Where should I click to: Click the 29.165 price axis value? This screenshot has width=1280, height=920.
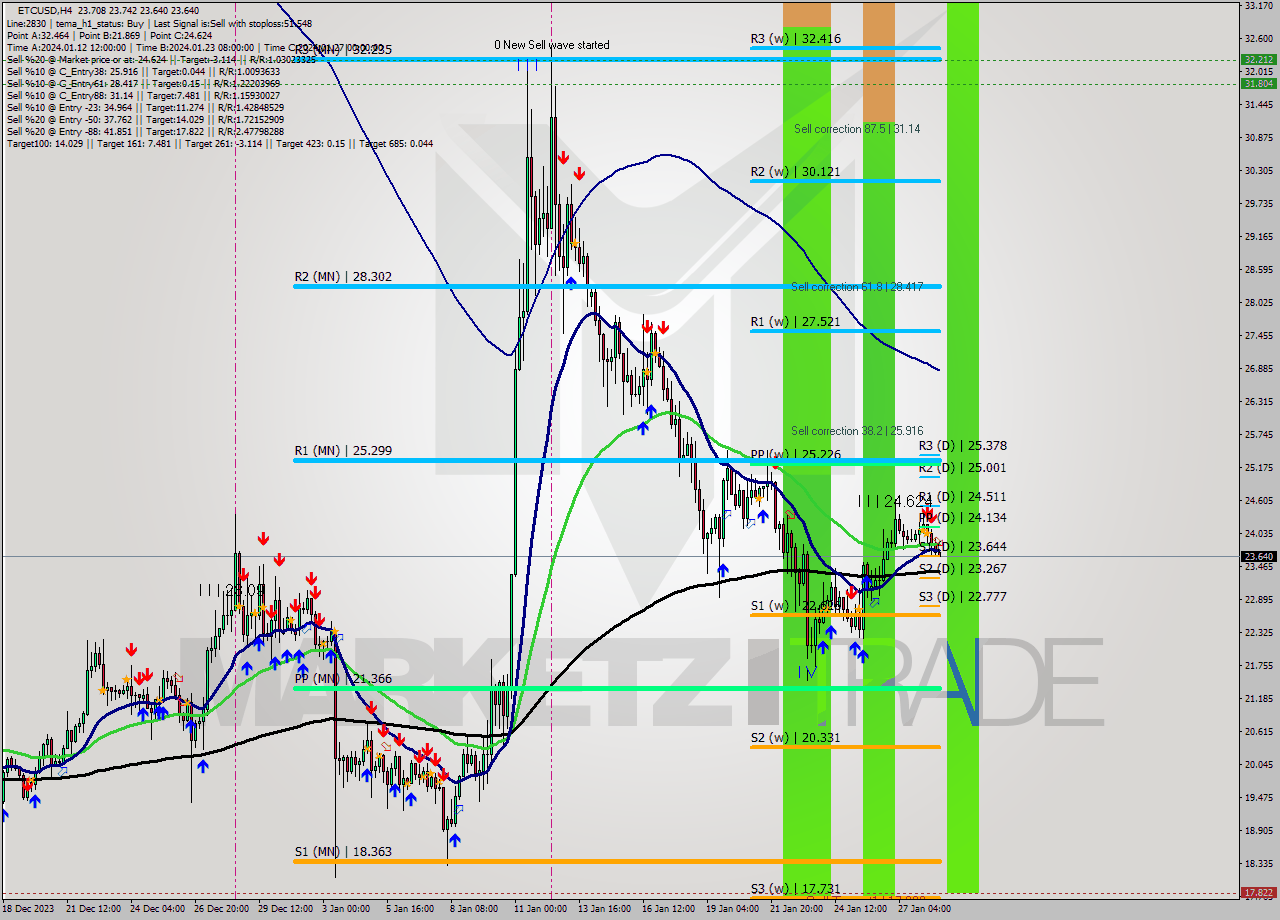coord(1257,236)
